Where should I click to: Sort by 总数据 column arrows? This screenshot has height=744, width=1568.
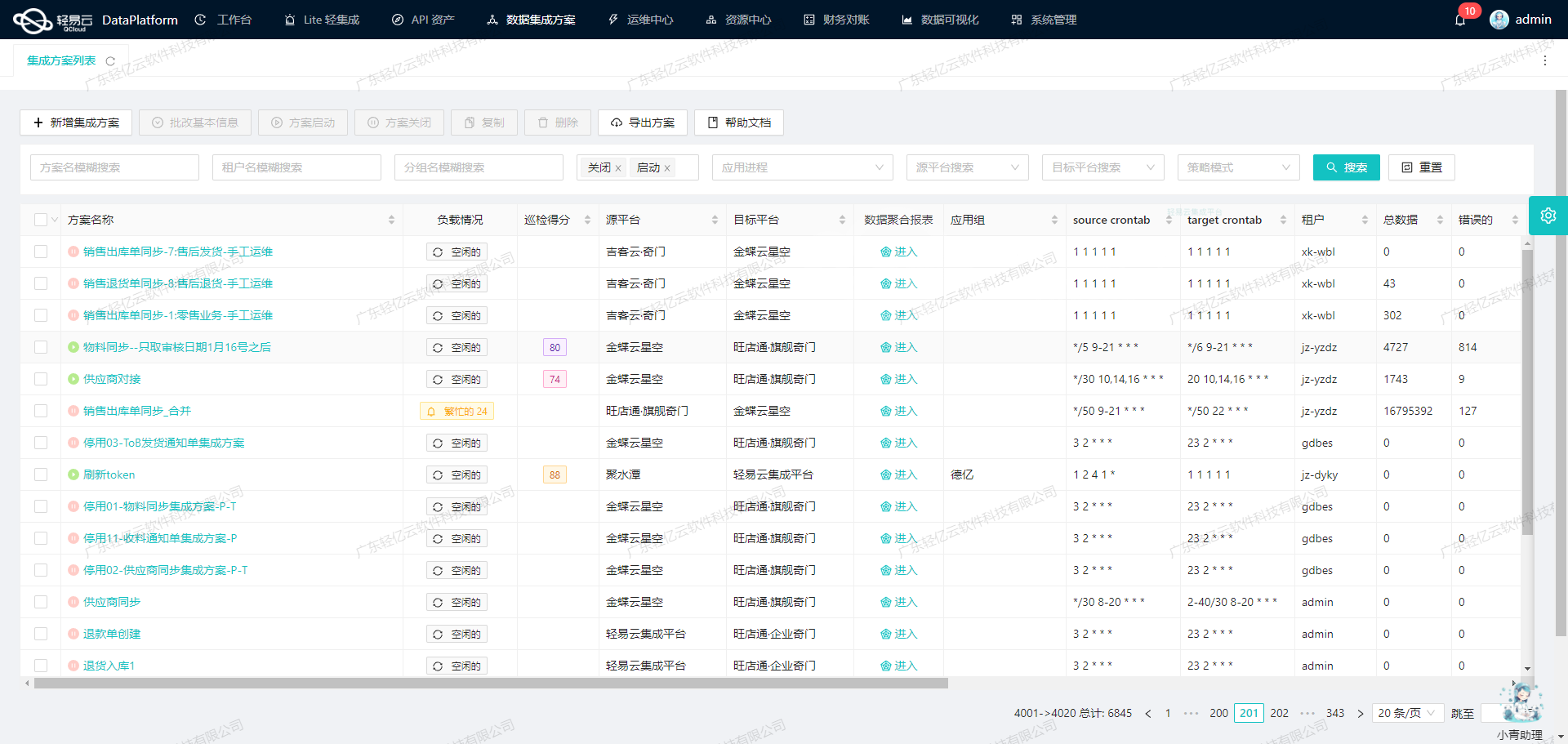point(1440,220)
